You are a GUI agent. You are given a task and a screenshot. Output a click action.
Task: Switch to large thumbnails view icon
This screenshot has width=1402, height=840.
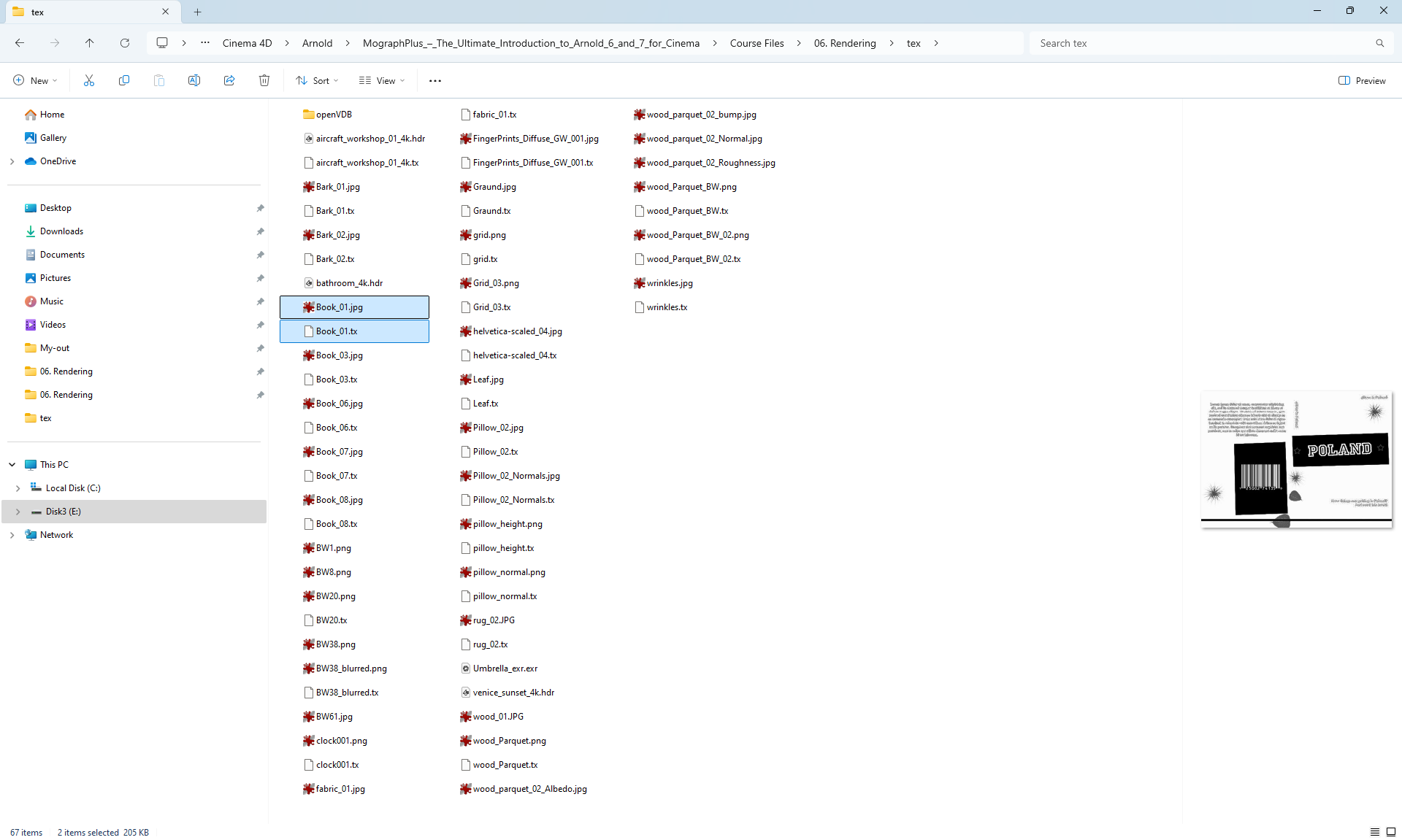[x=1391, y=832]
